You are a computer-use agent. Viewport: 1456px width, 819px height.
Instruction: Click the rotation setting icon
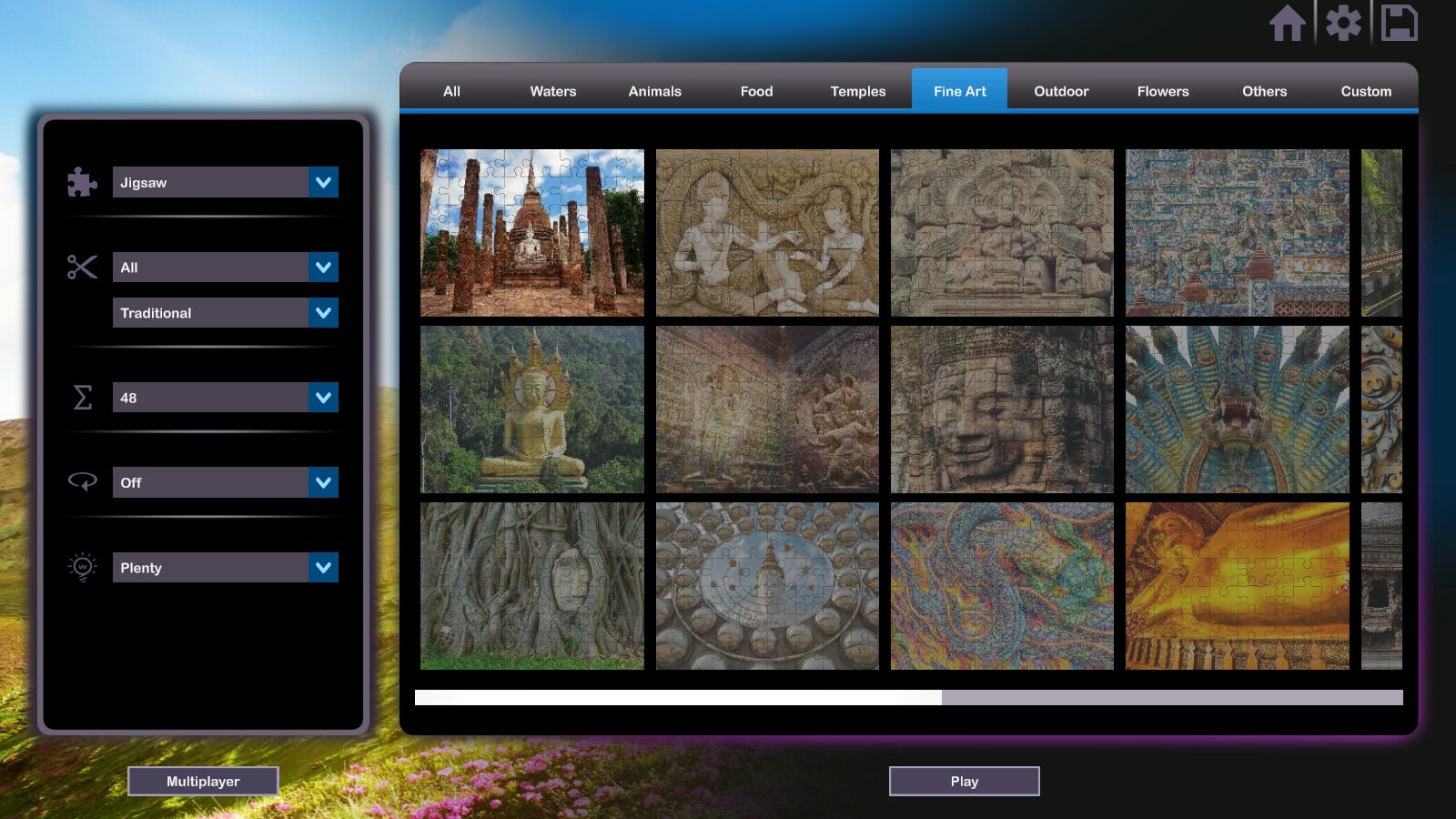pos(81,482)
